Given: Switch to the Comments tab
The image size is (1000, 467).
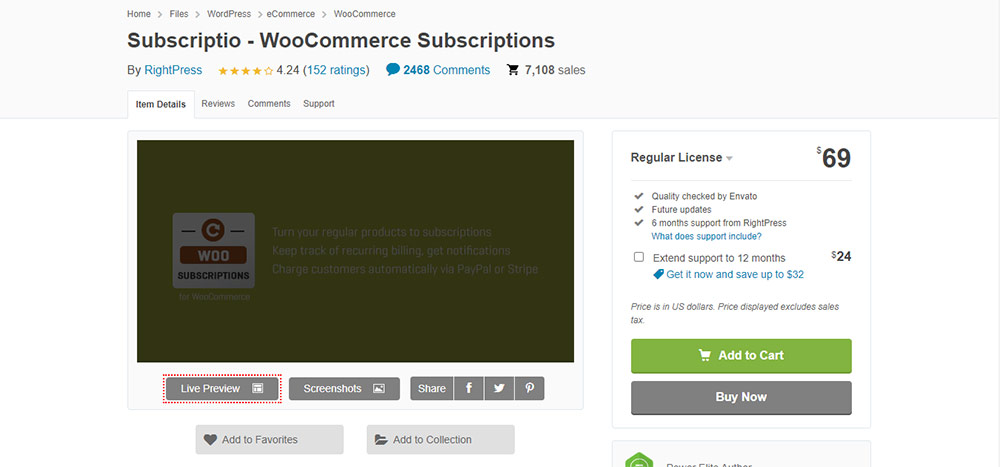Looking at the screenshot, I should pyautogui.click(x=269, y=103).
